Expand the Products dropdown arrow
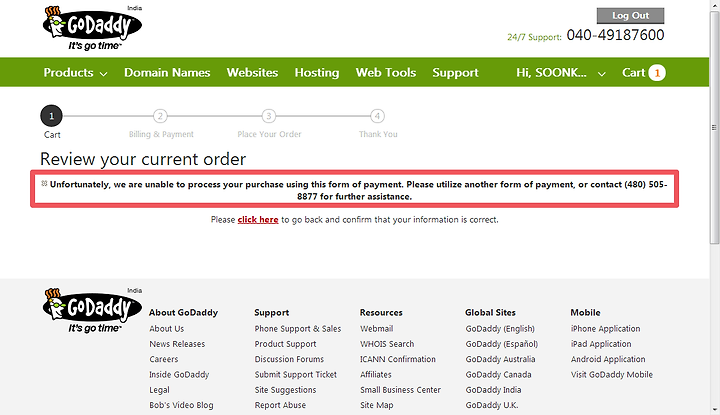 [104, 73]
